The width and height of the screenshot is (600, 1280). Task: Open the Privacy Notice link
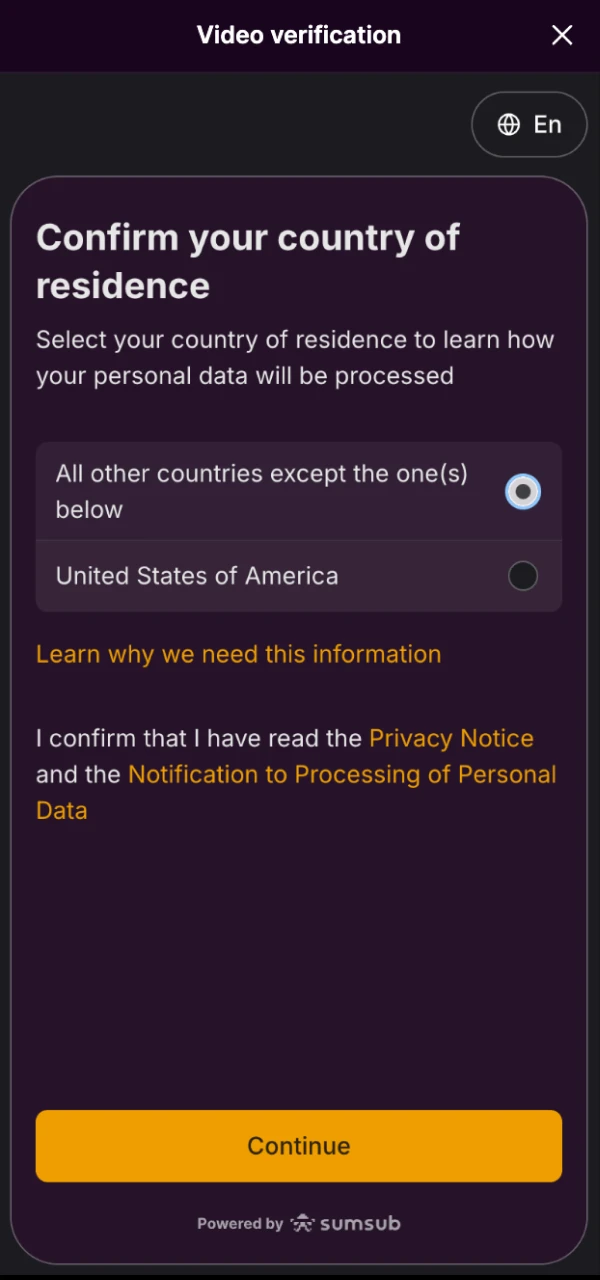450,738
